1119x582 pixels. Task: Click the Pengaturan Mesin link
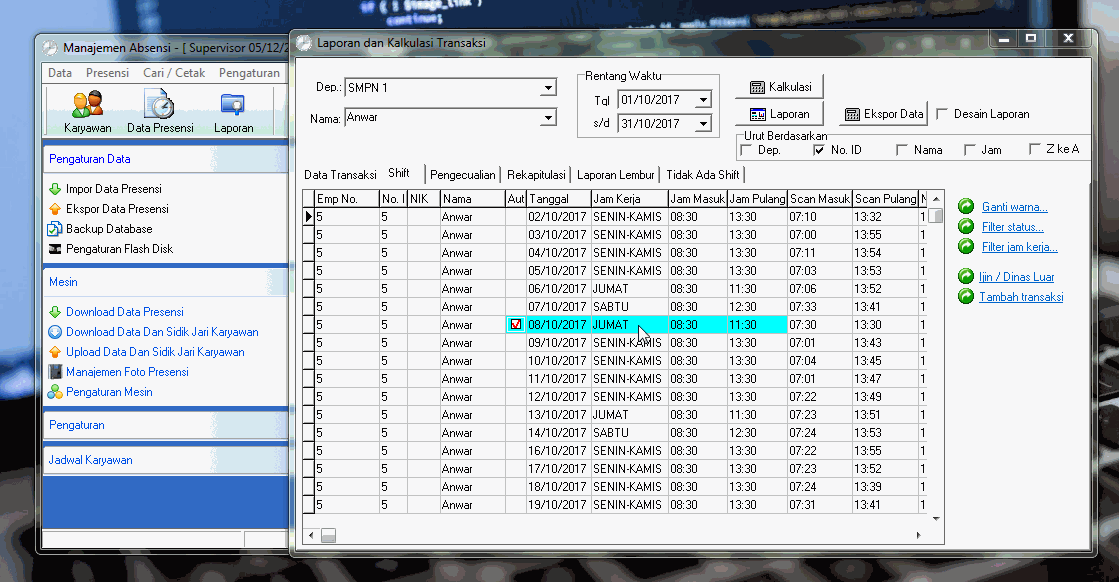coord(109,392)
